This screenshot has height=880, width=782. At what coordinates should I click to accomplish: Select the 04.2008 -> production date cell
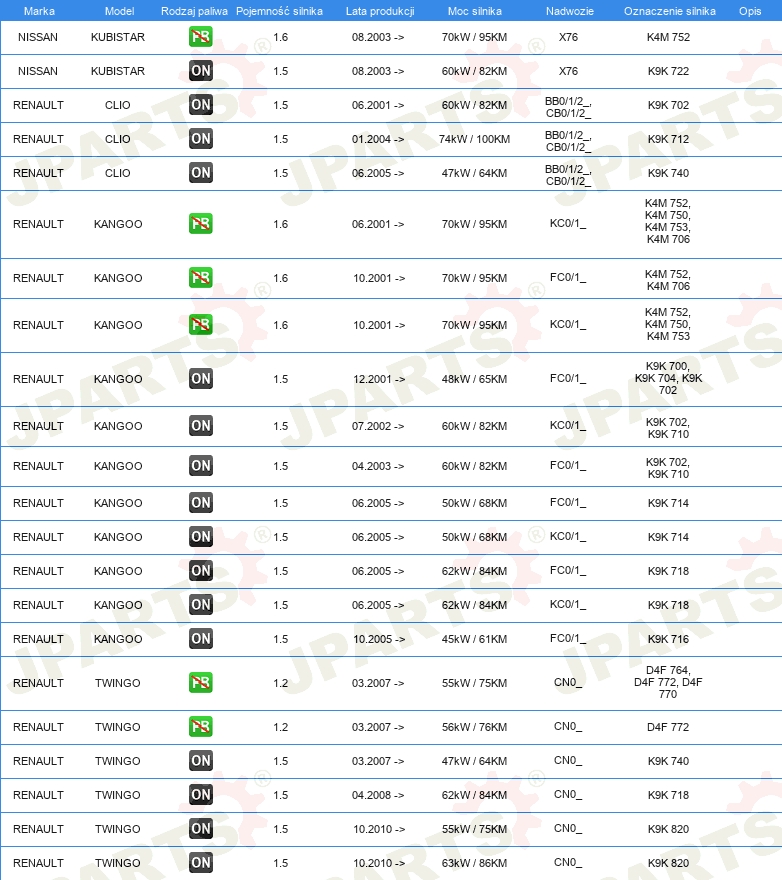point(378,795)
